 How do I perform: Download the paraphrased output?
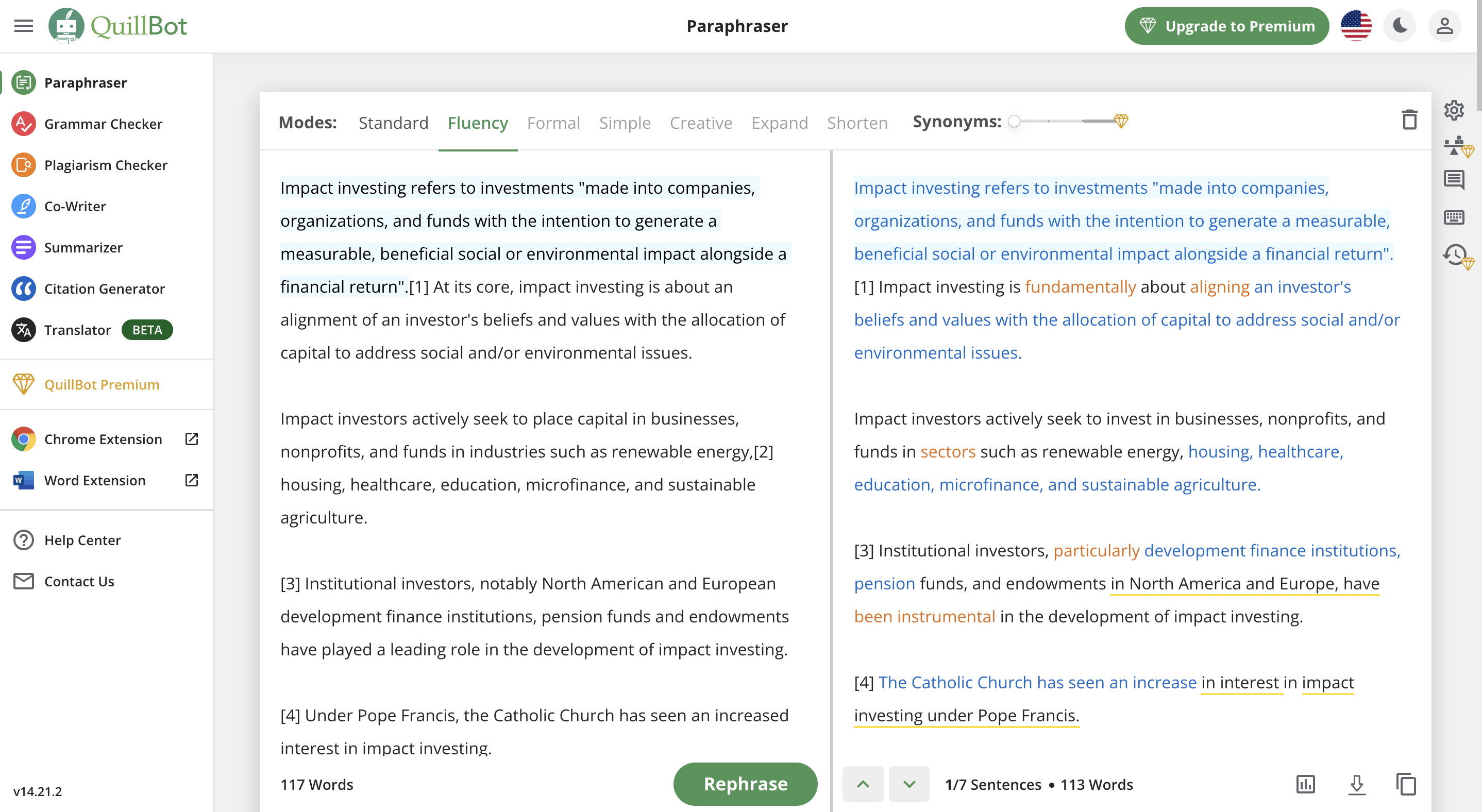tap(1357, 784)
